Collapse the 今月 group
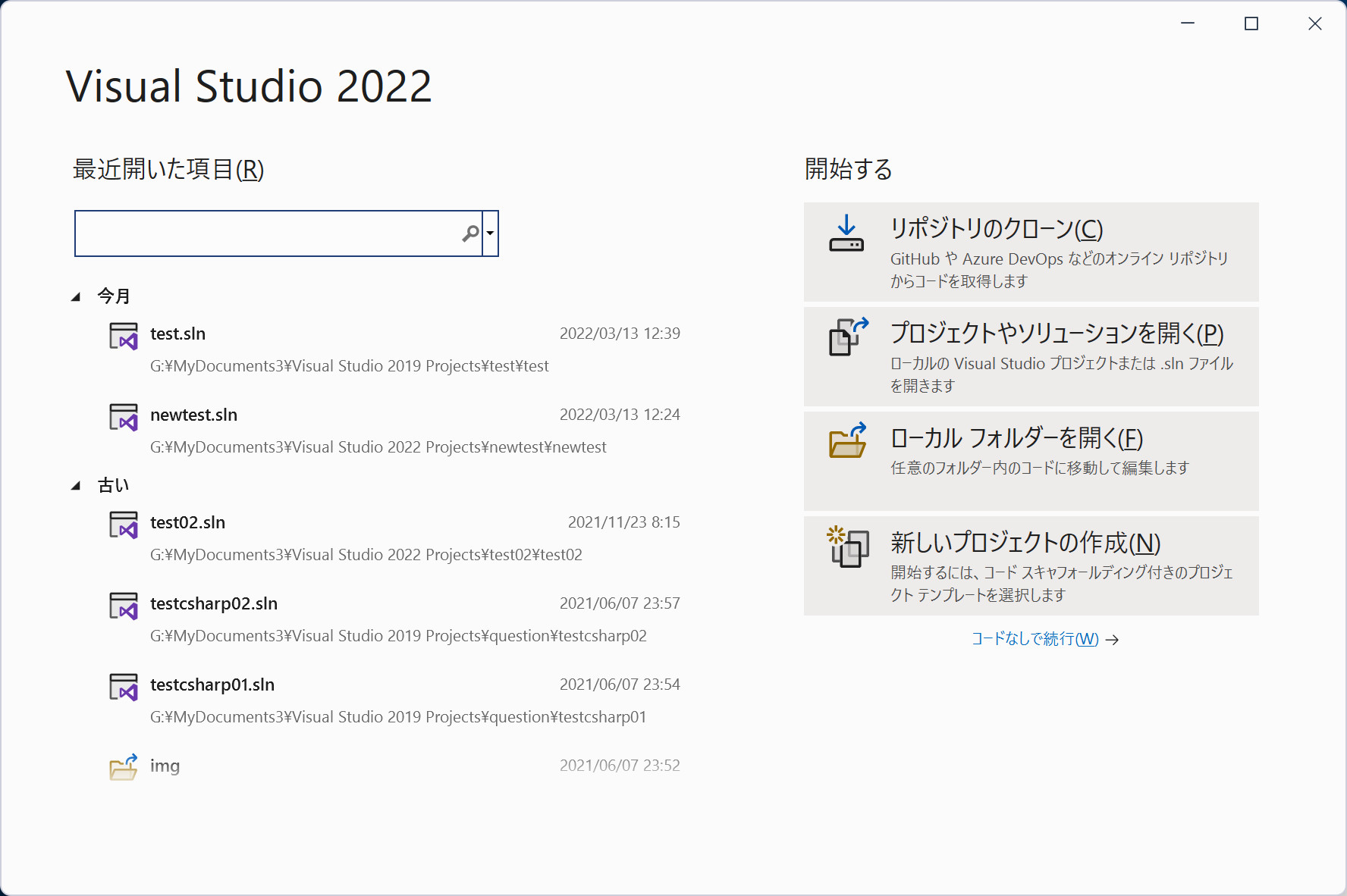Screen dimensions: 1347x896 tap(76, 297)
